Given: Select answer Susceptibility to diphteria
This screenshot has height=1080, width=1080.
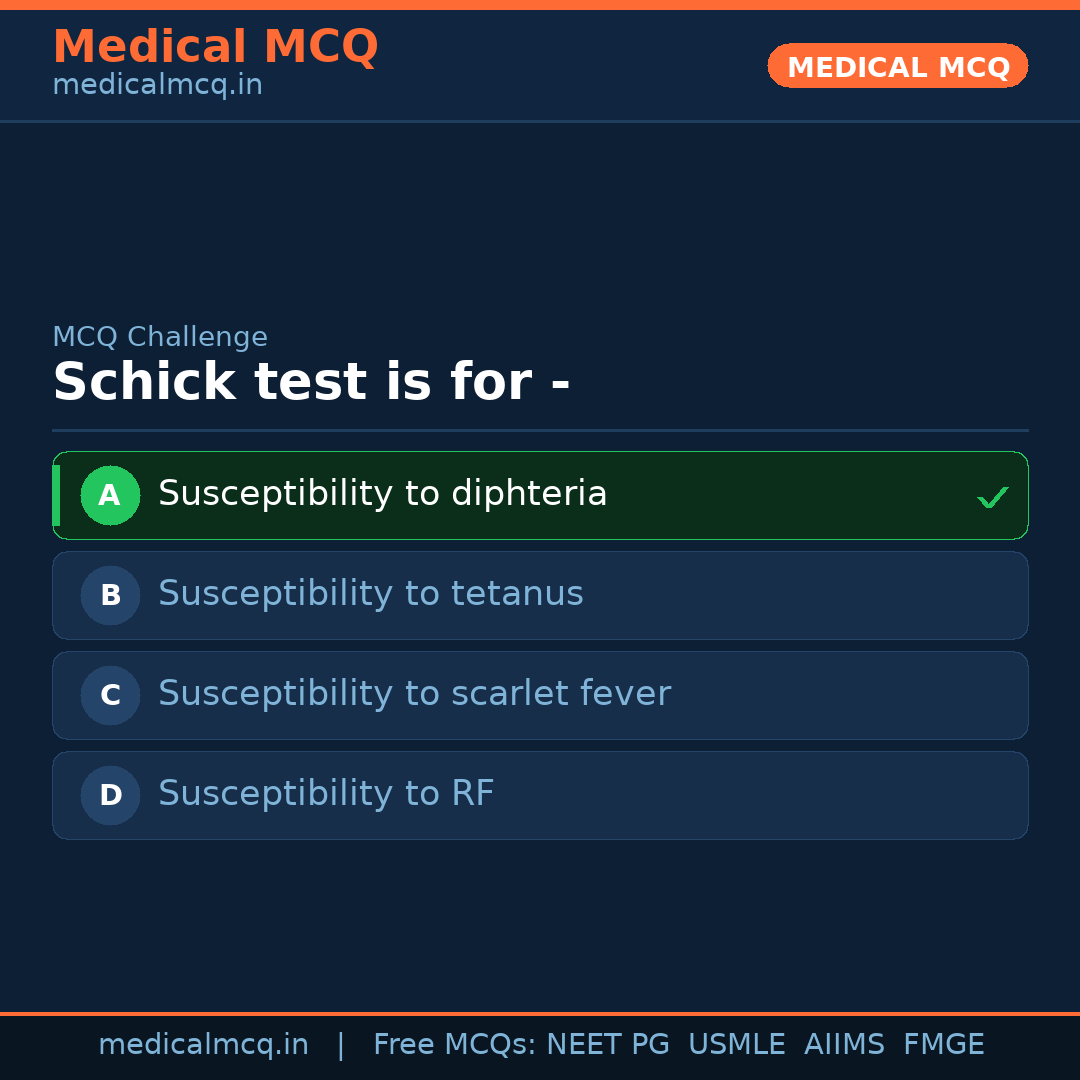Looking at the screenshot, I should (383, 494).
